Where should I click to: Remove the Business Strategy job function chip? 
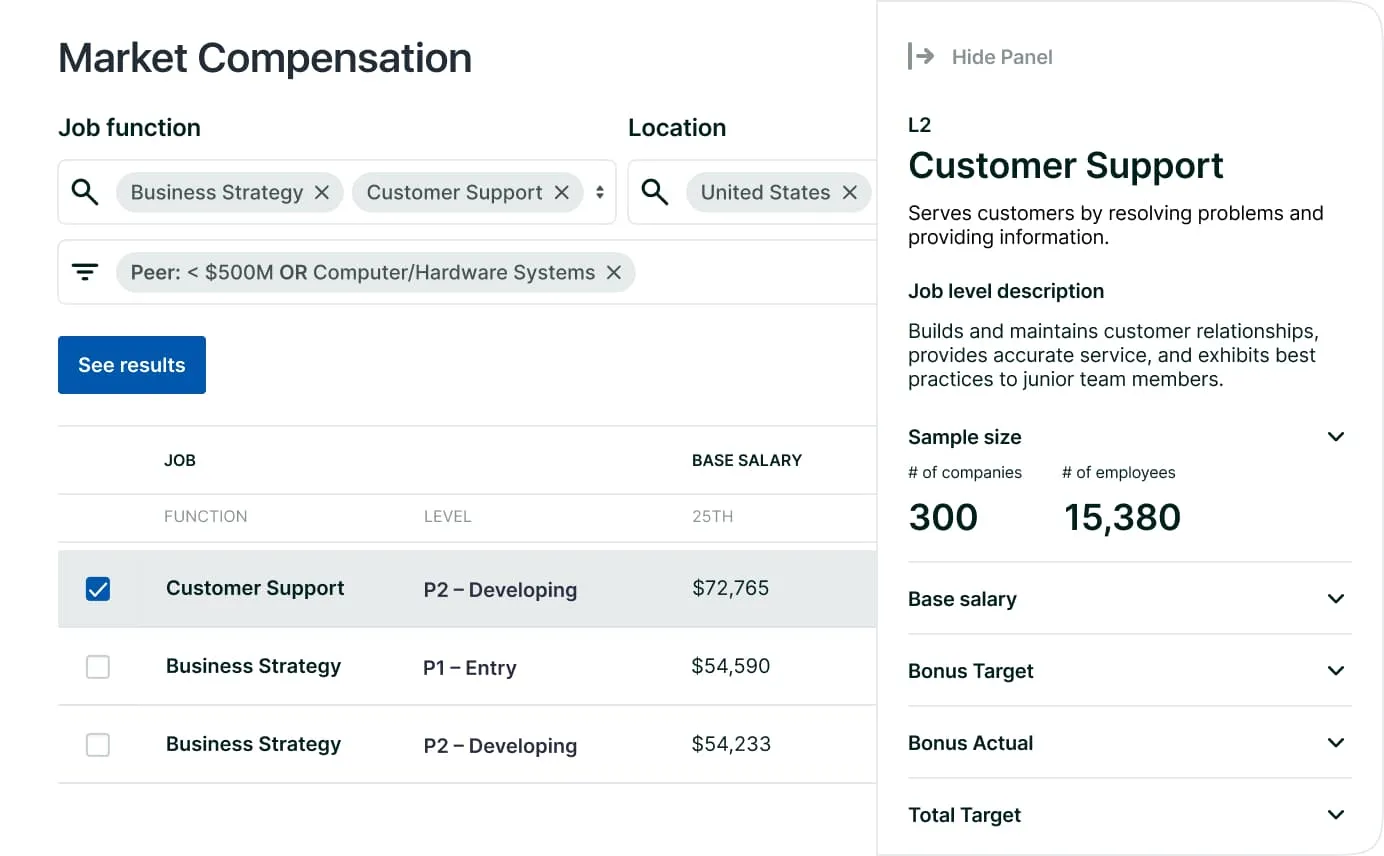pyautogui.click(x=321, y=192)
